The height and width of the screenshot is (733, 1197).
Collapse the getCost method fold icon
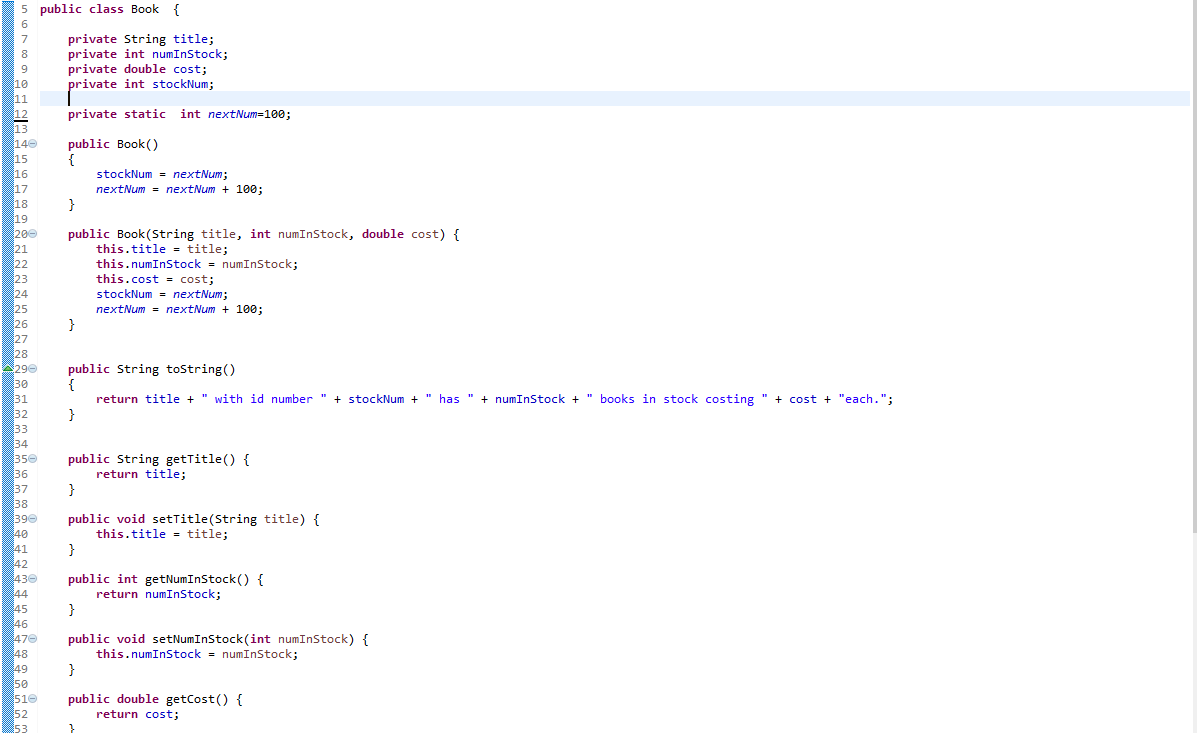pyautogui.click(x=32, y=698)
